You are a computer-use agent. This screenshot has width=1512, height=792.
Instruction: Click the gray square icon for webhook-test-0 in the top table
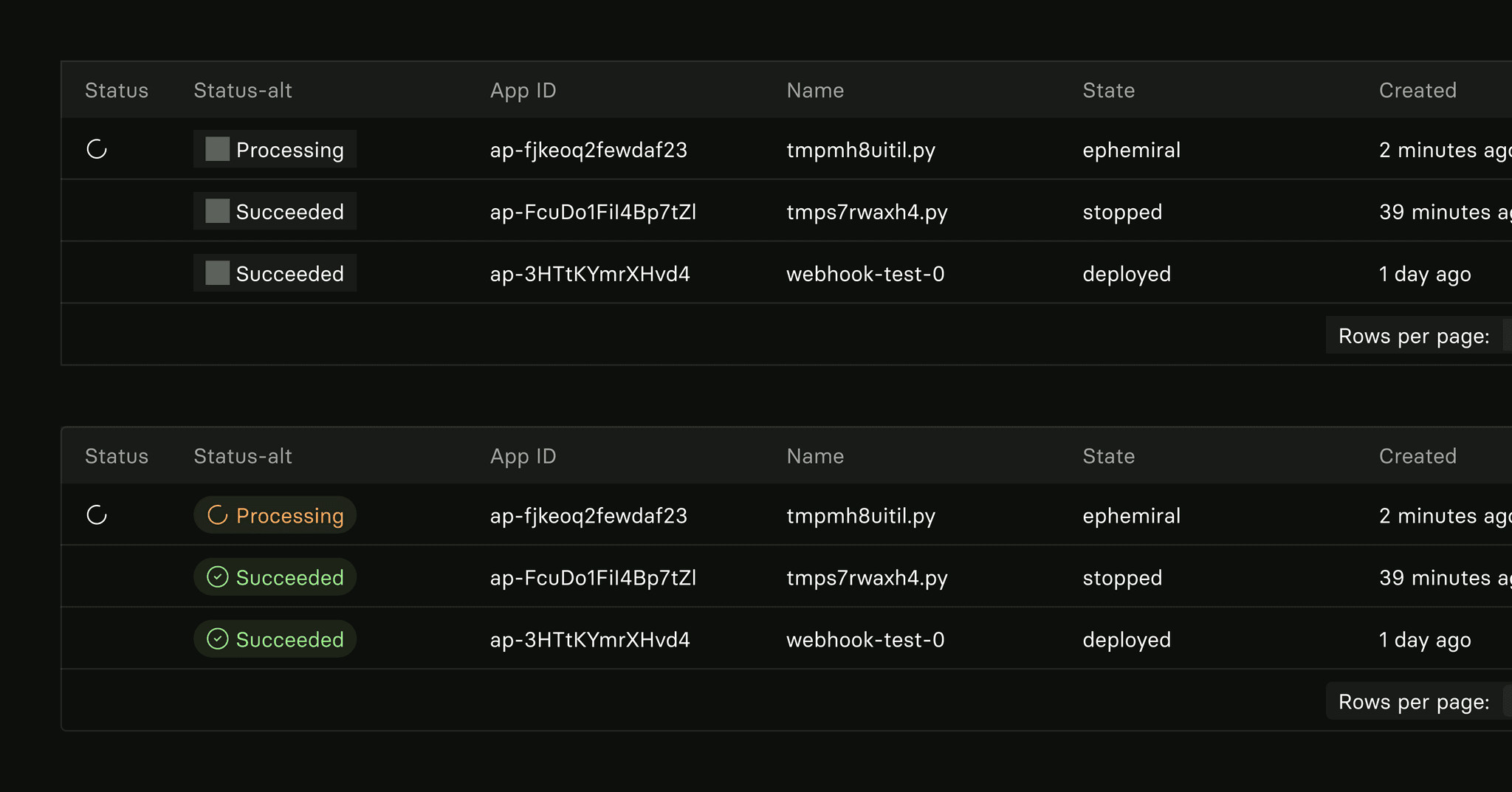click(x=217, y=273)
